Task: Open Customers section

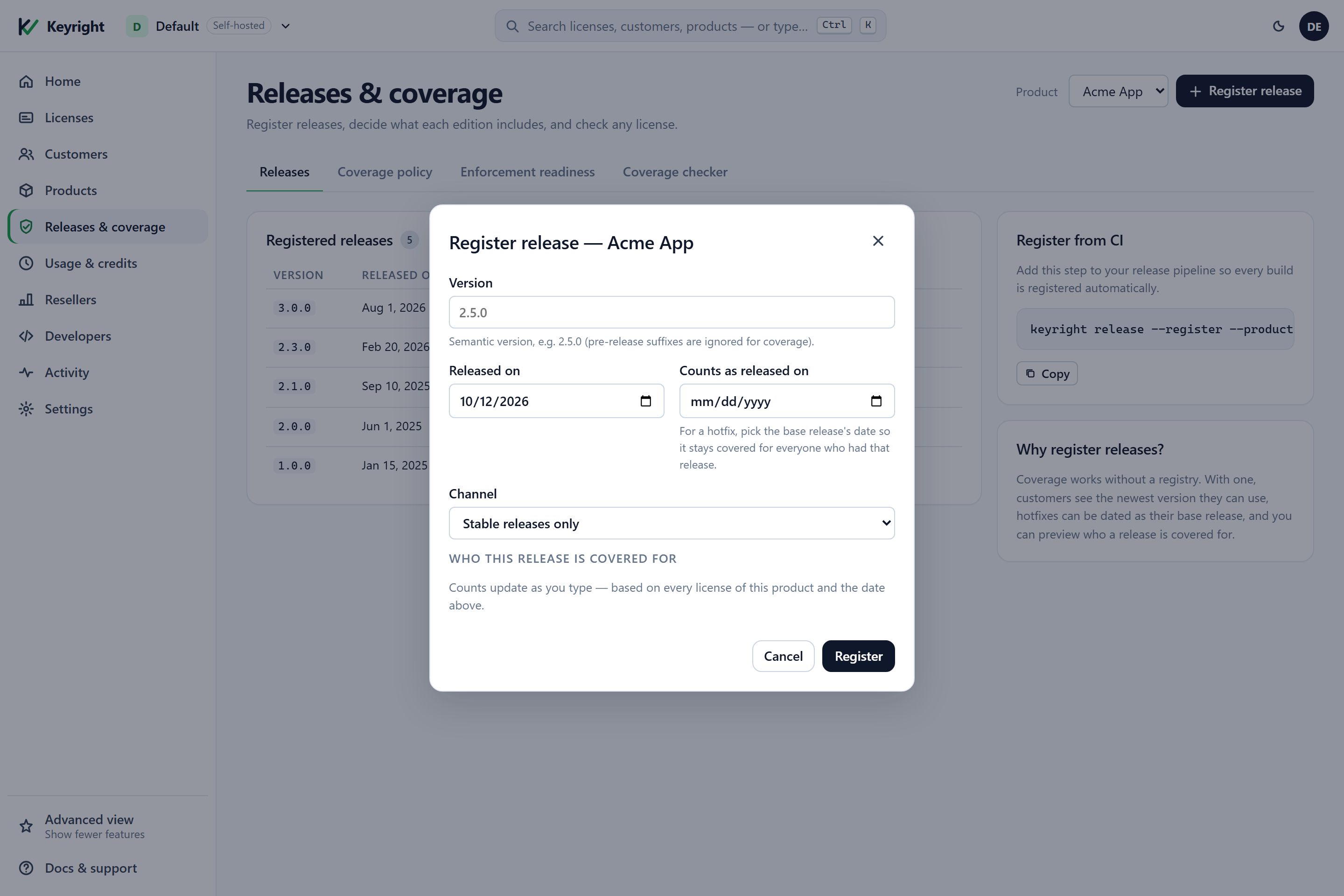Action: pyautogui.click(x=107, y=154)
